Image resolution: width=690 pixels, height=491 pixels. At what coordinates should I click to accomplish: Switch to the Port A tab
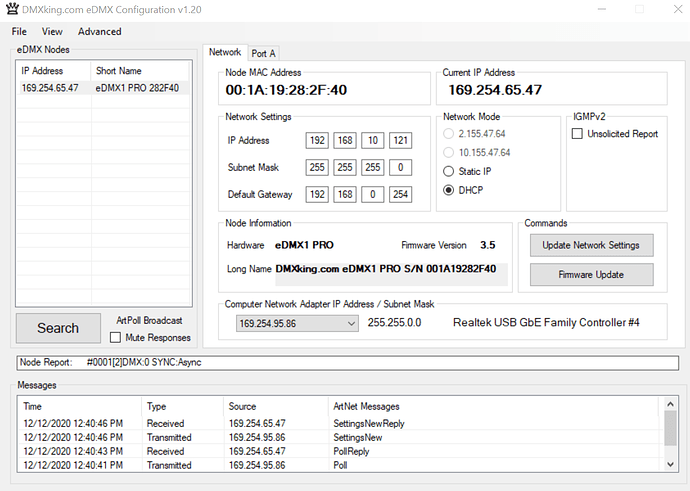point(263,53)
